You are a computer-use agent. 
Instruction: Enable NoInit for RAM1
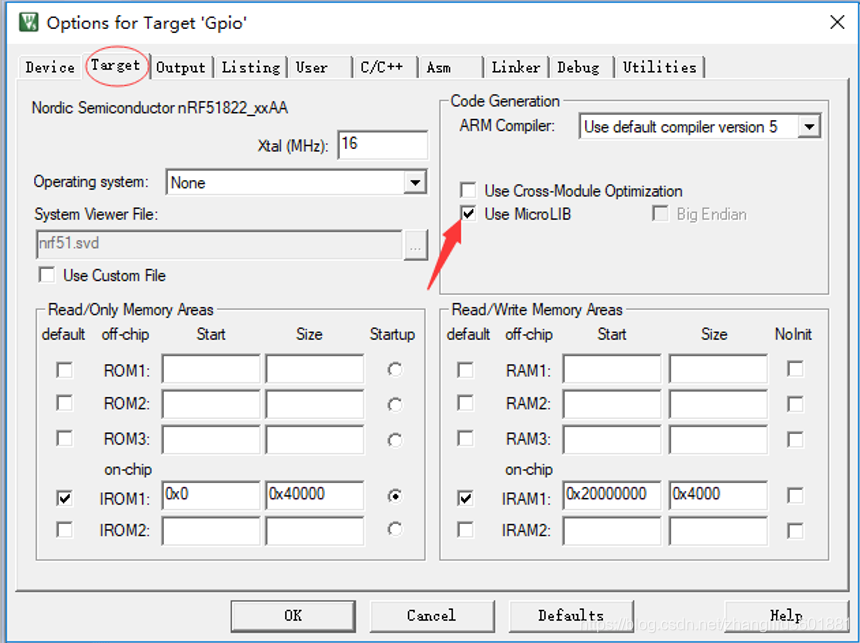coord(795,369)
